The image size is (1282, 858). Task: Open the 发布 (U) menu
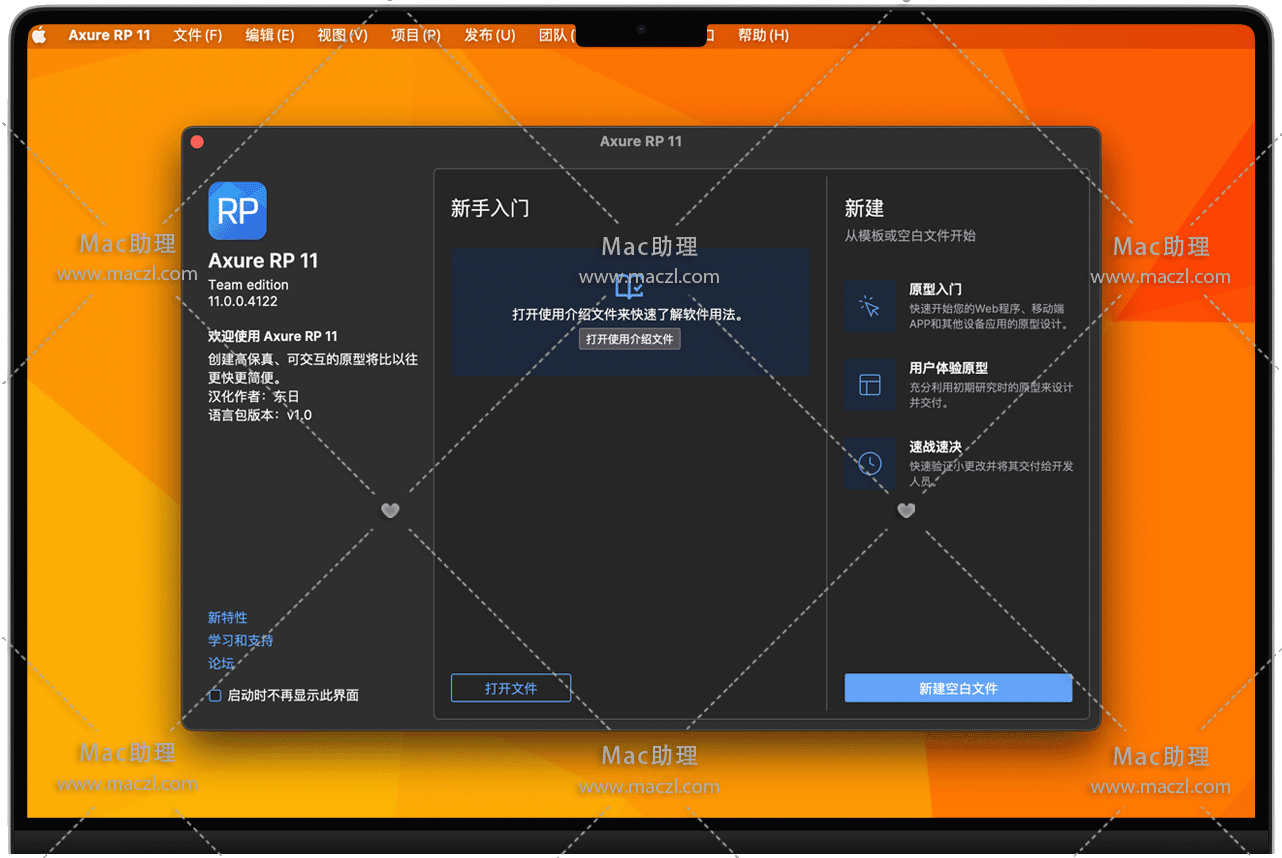(490, 35)
